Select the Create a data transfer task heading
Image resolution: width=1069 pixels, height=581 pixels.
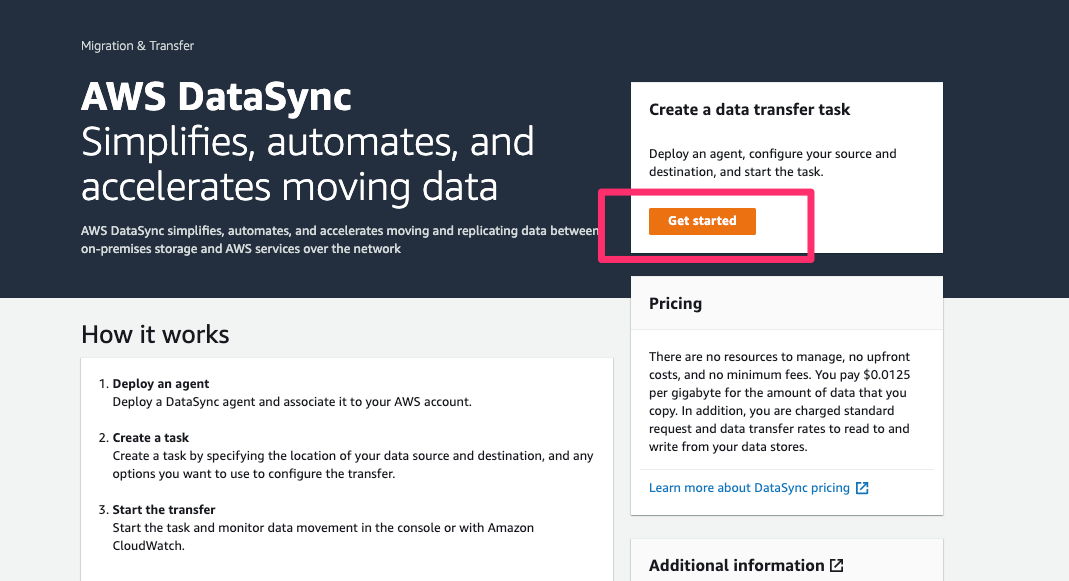tap(750, 109)
